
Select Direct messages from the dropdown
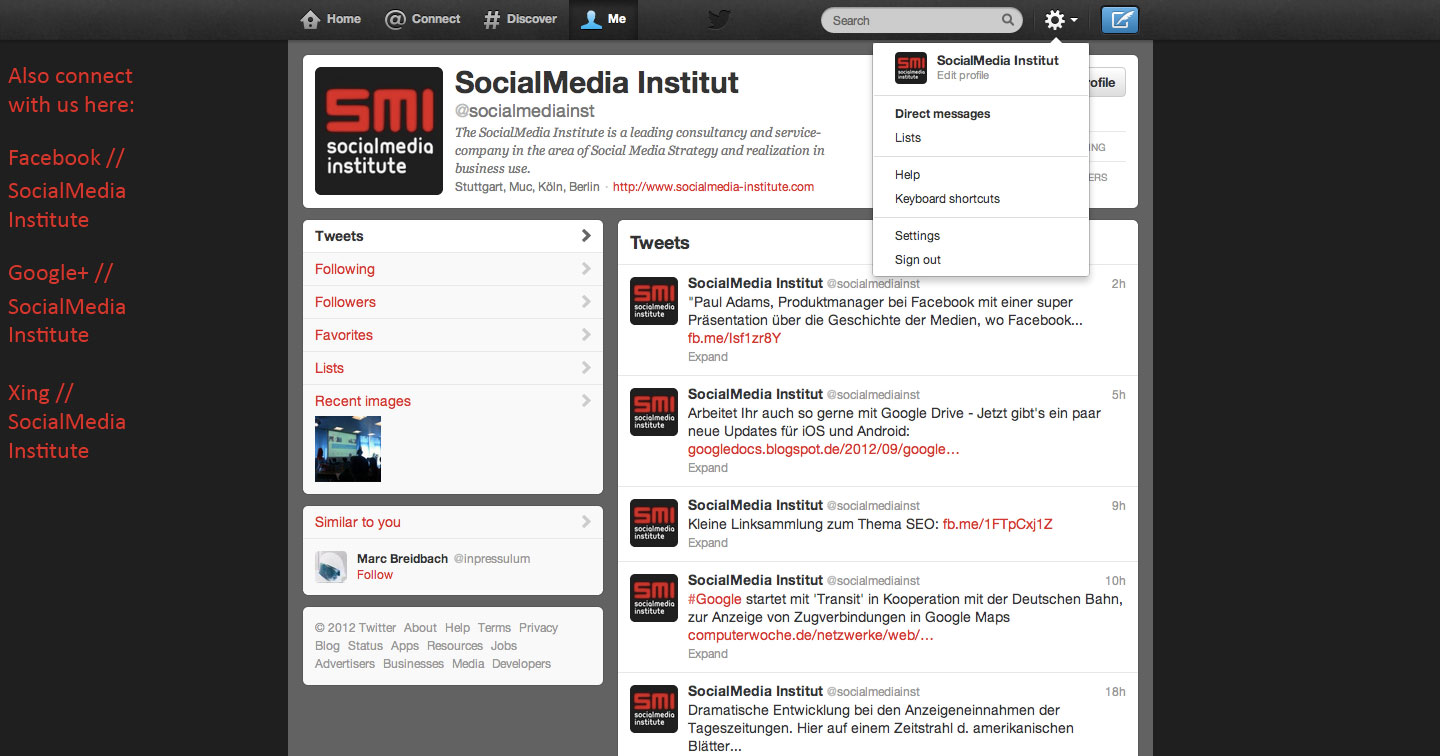[943, 114]
